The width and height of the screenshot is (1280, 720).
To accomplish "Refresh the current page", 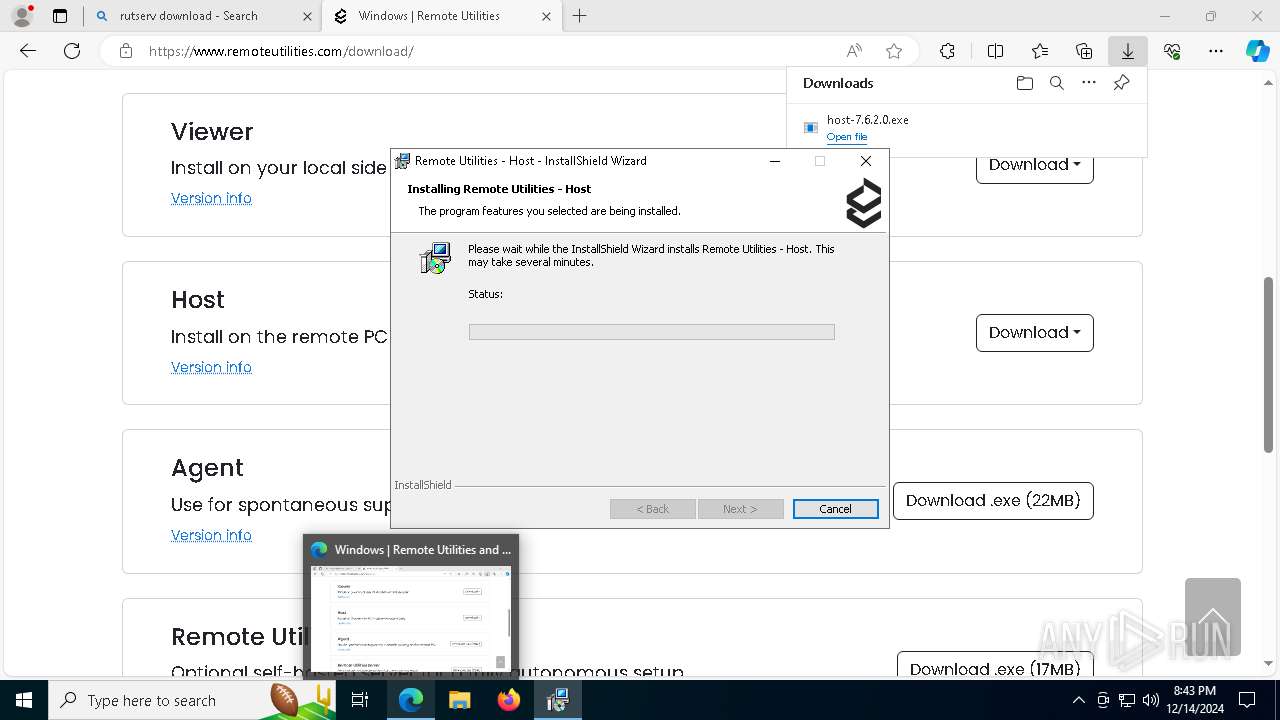I will coord(72,51).
